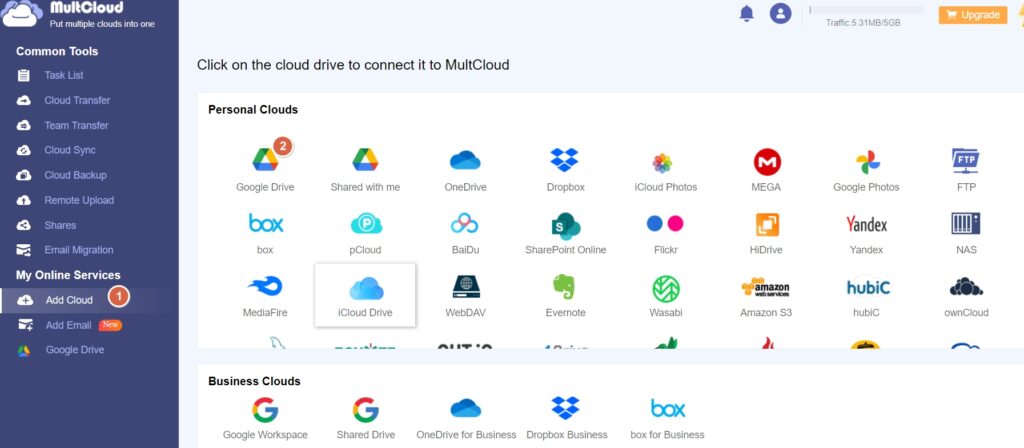Open notifications bell
Viewport: 1024px width, 448px height.
click(x=746, y=13)
